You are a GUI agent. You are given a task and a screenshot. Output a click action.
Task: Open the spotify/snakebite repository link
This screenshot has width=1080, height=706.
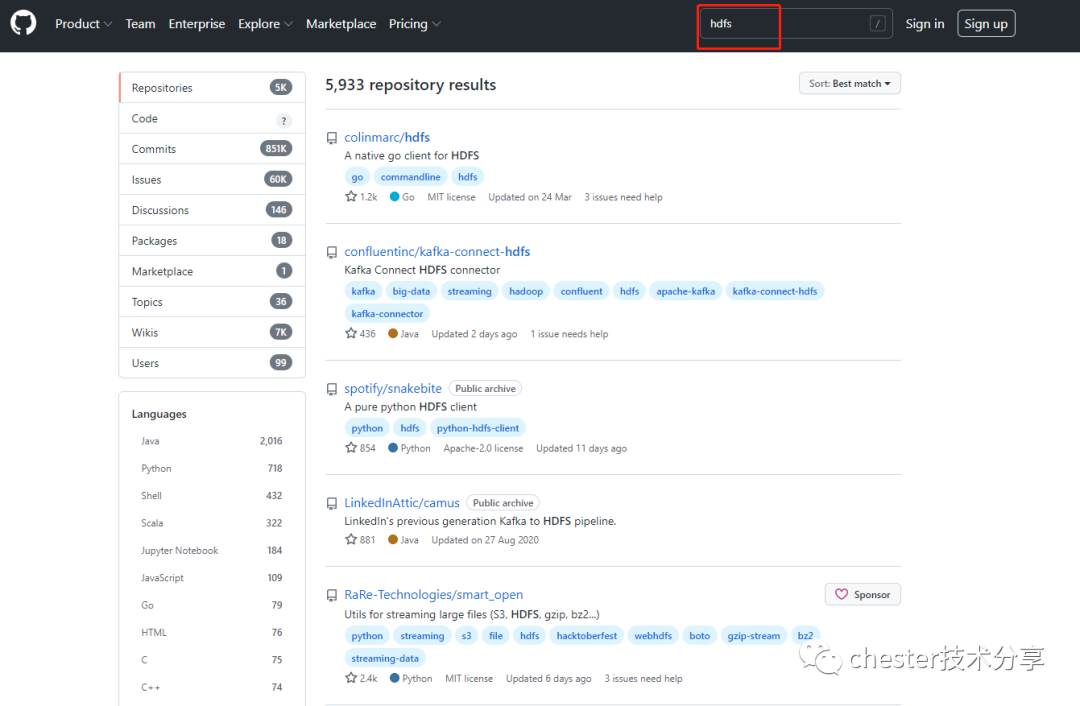(x=393, y=388)
